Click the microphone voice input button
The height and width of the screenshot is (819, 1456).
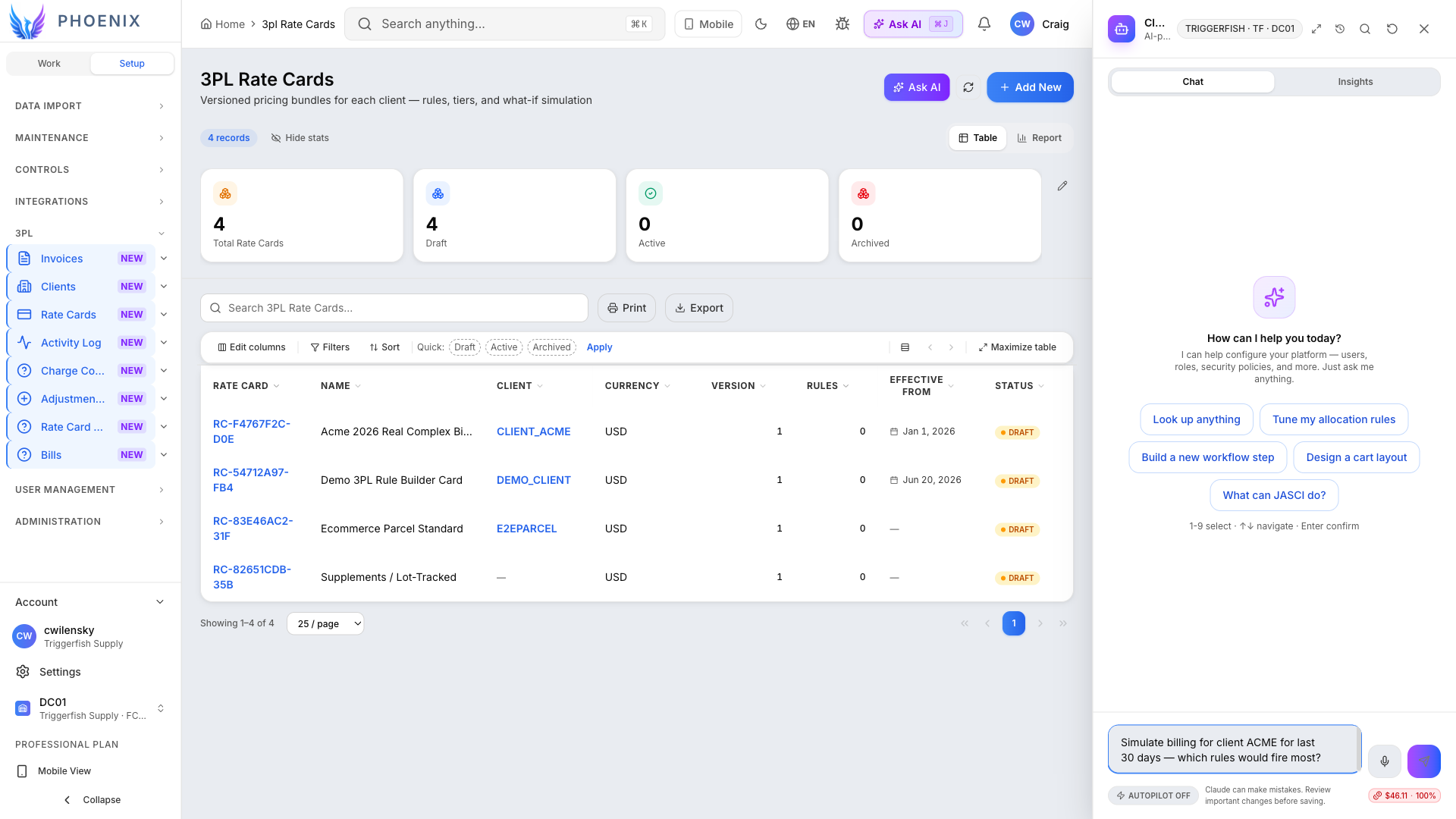1384,761
